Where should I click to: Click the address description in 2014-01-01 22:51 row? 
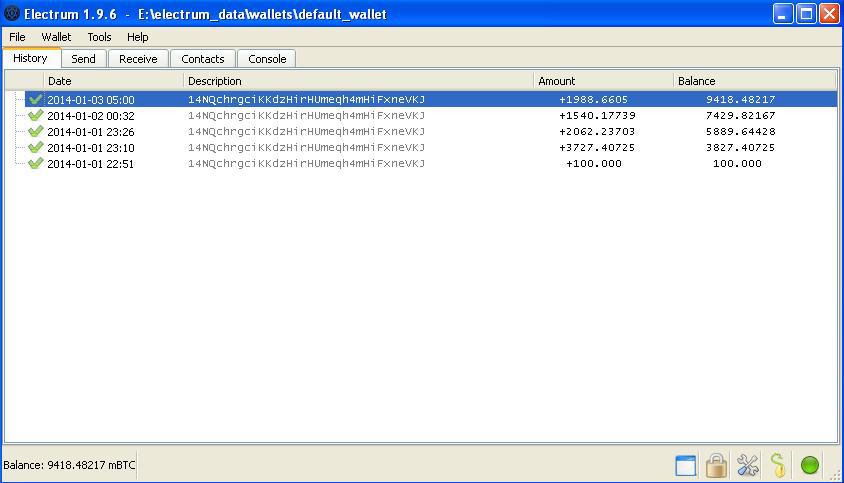point(306,164)
